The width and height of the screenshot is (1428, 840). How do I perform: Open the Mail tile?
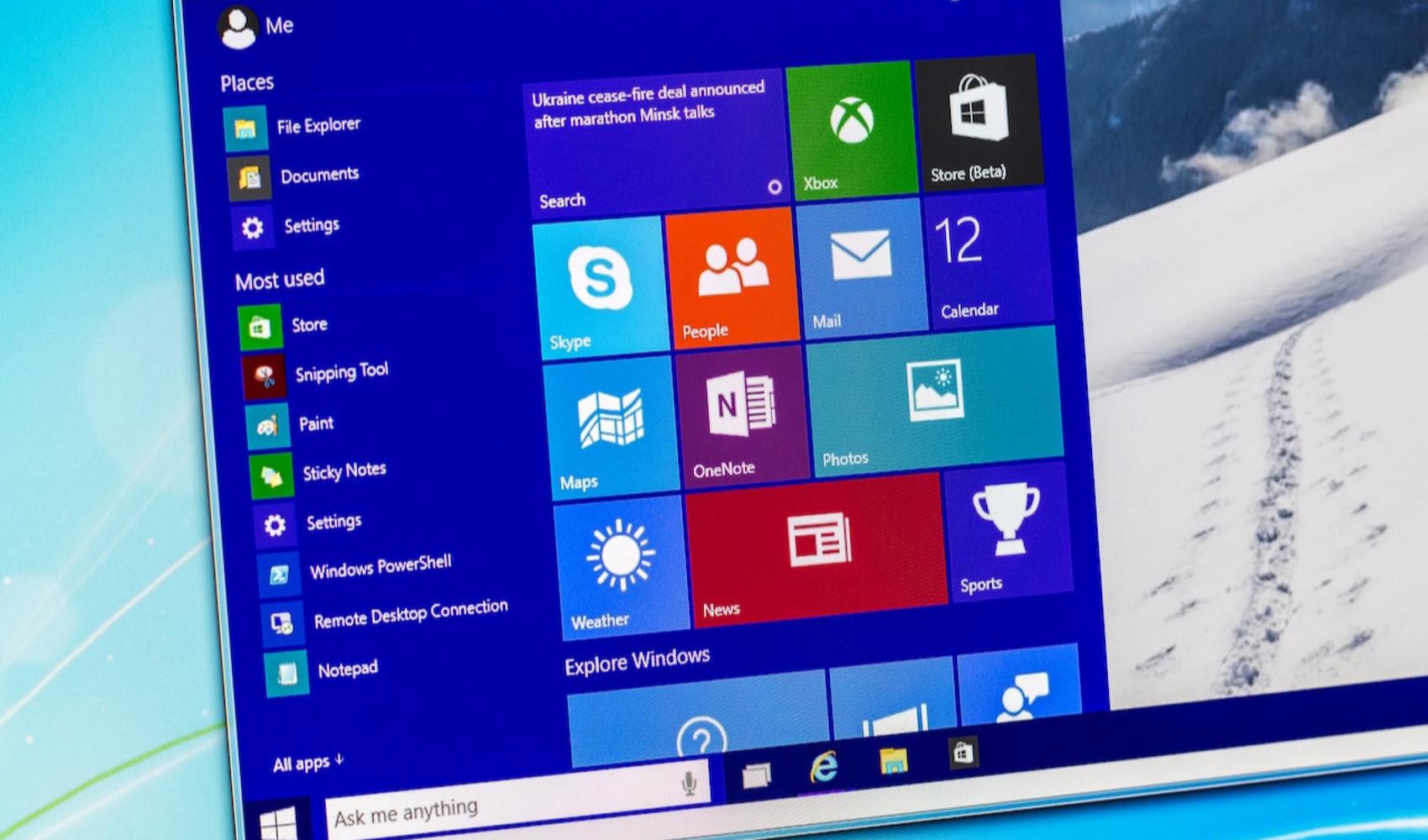click(861, 269)
